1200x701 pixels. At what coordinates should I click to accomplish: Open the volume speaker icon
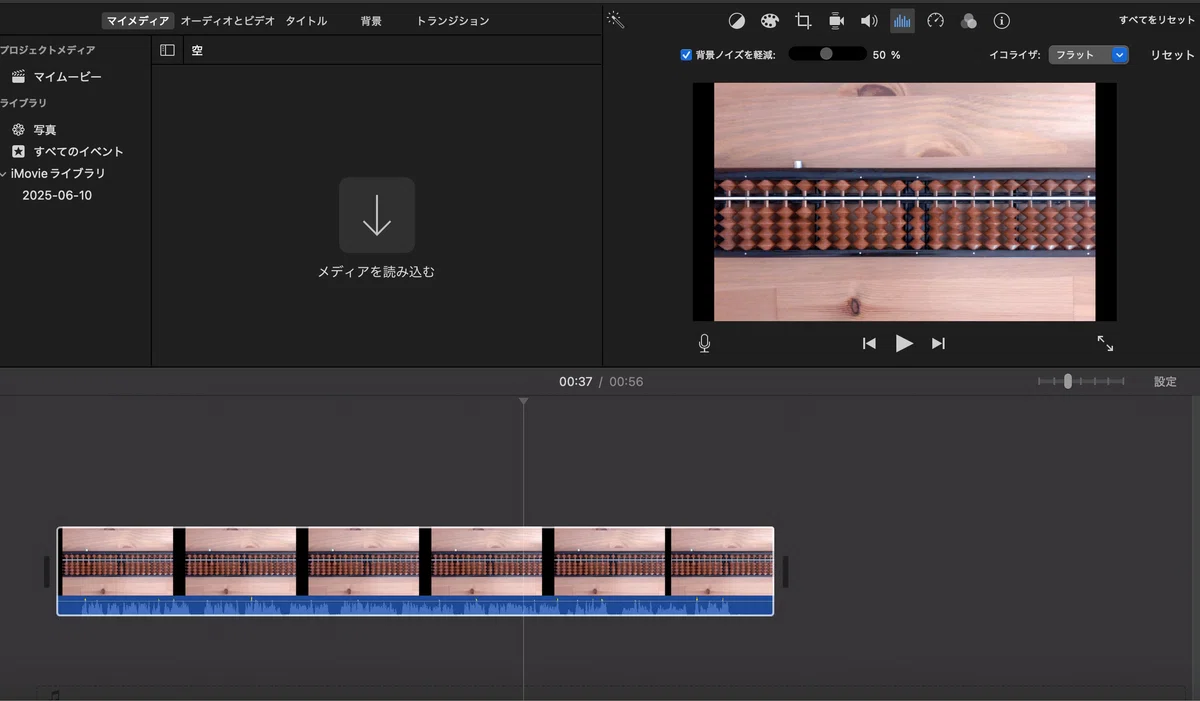point(869,21)
